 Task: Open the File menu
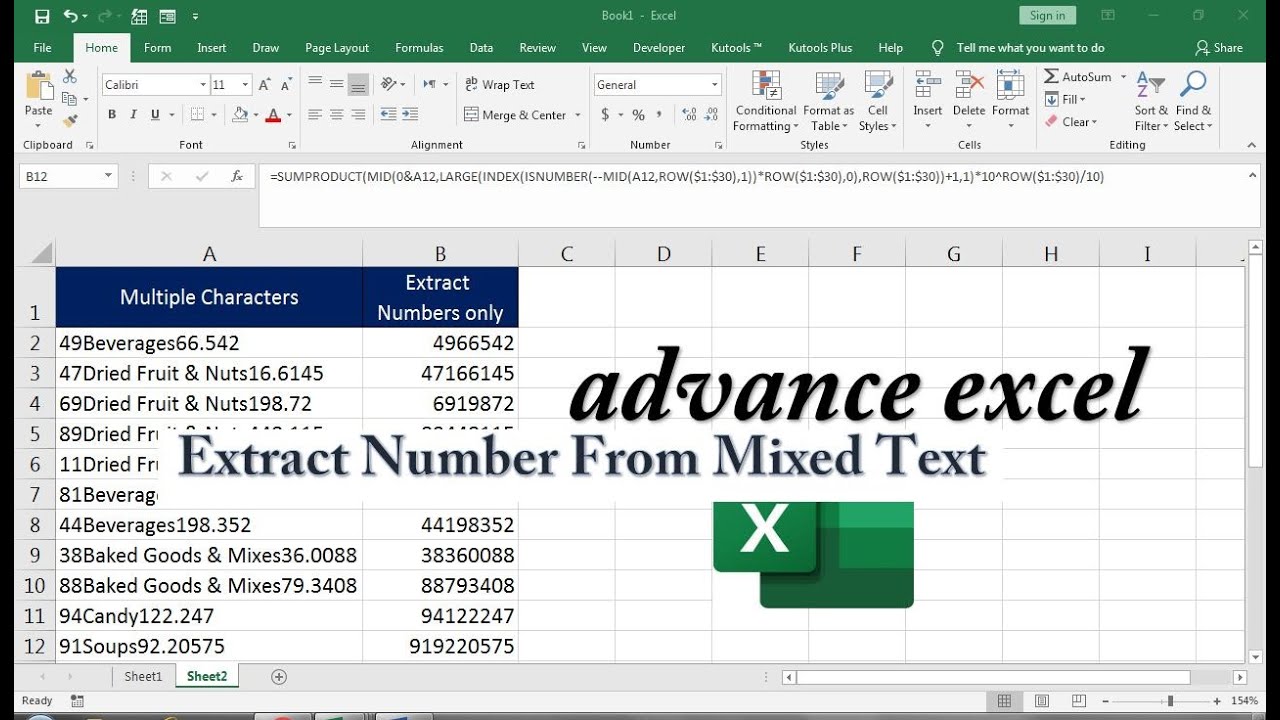[x=42, y=47]
